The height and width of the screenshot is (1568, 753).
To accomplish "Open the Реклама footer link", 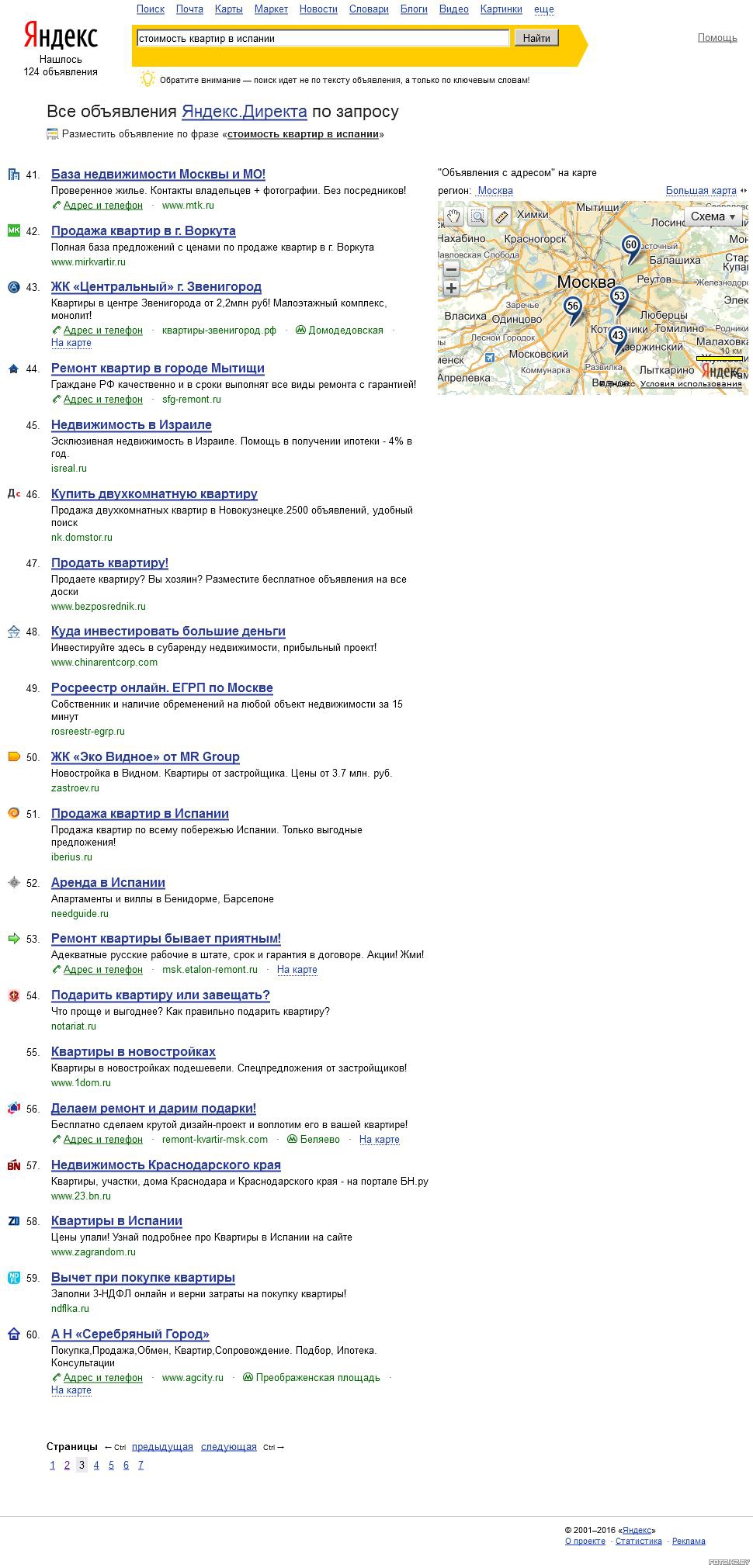I will [x=689, y=1542].
